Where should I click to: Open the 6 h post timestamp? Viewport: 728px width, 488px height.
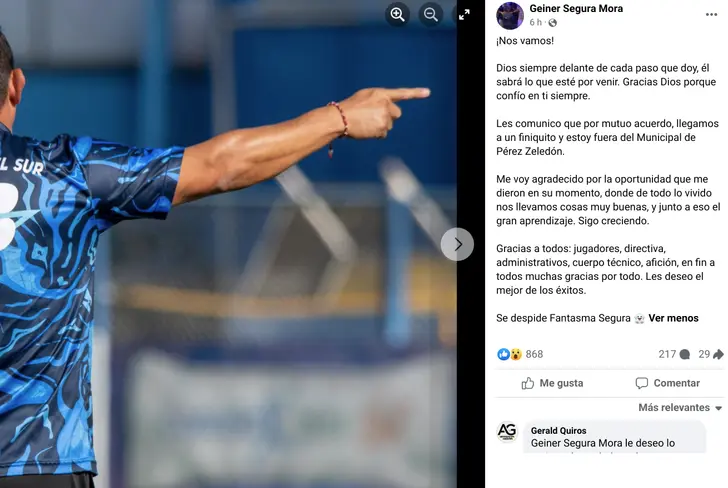pyautogui.click(x=535, y=22)
